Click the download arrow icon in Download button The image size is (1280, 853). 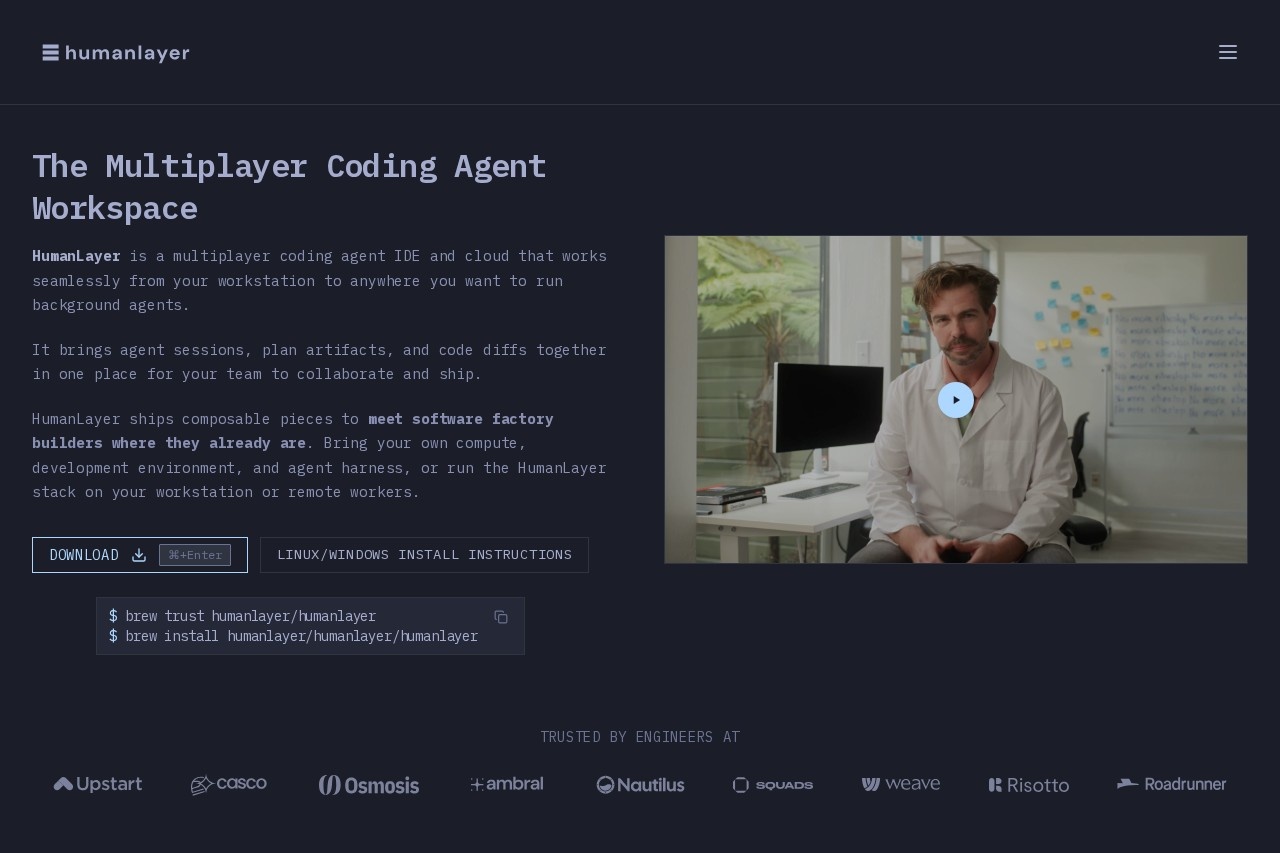(x=139, y=555)
